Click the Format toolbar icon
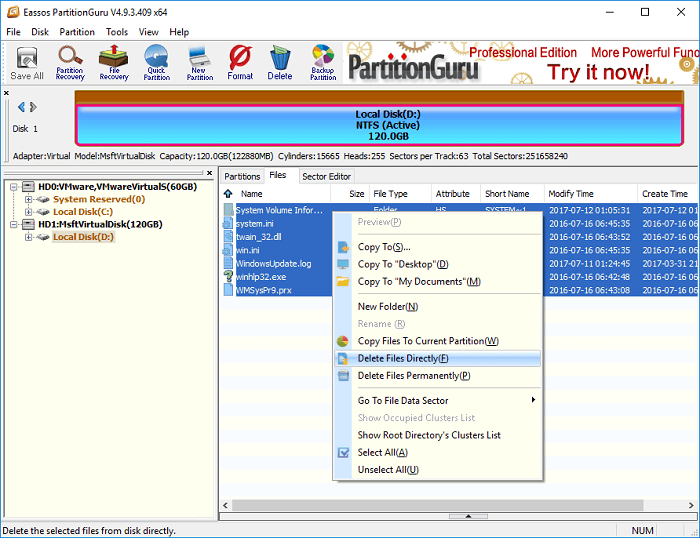 pos(240,63)
